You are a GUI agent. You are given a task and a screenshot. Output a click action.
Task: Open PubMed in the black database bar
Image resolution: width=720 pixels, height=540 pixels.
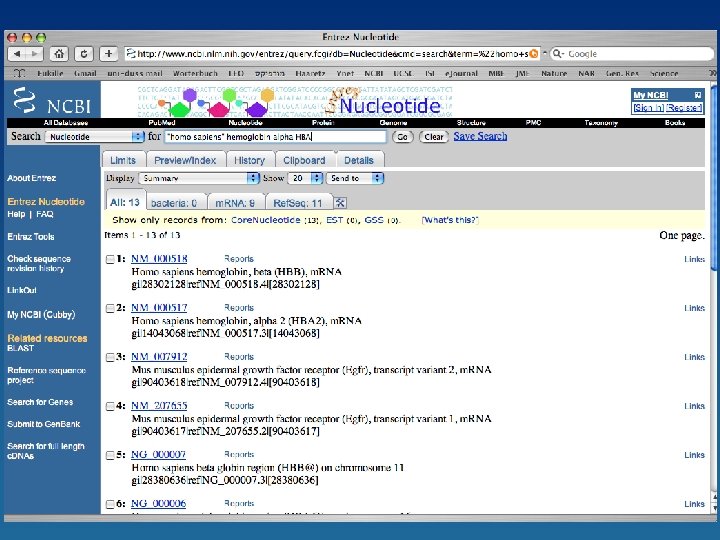click(162, 123)
